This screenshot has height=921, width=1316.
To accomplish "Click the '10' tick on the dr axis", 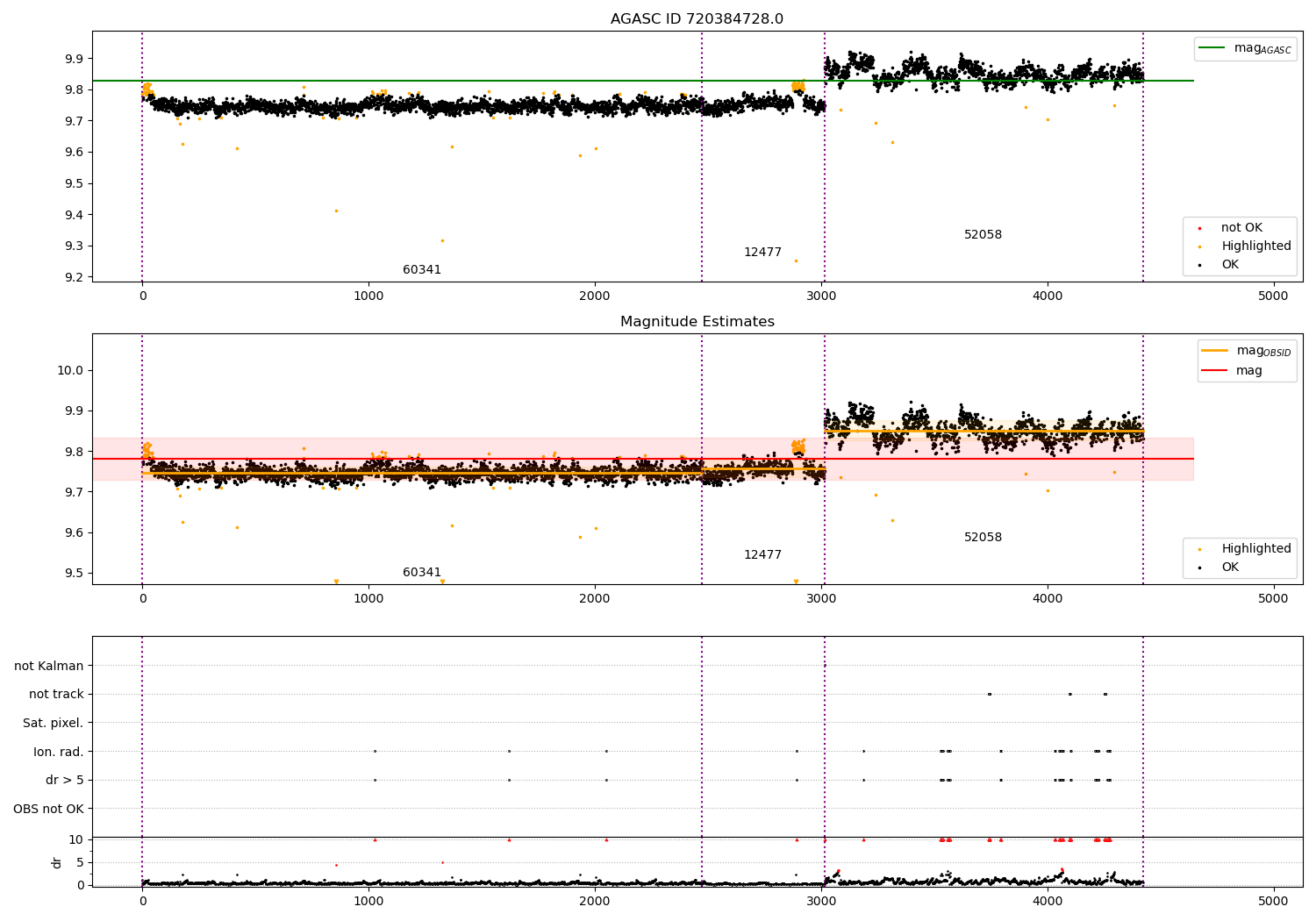I will click(x=76, y=840).
